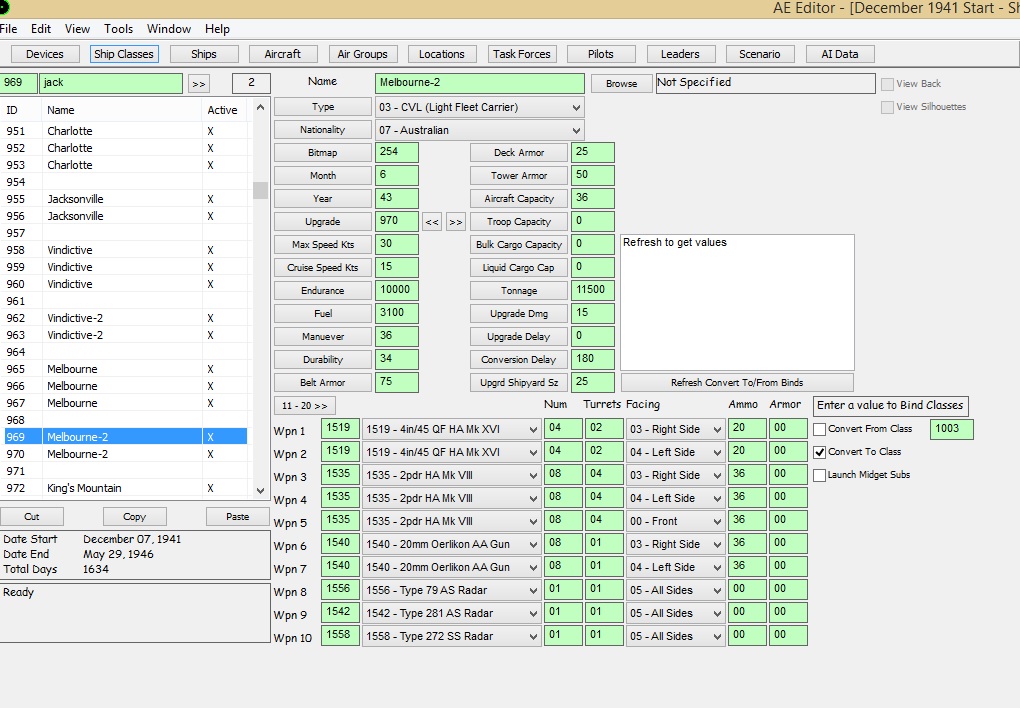Click search next >> button beside jack
The height and width of the screenshot is (708, 1020).
click(199, 83)
